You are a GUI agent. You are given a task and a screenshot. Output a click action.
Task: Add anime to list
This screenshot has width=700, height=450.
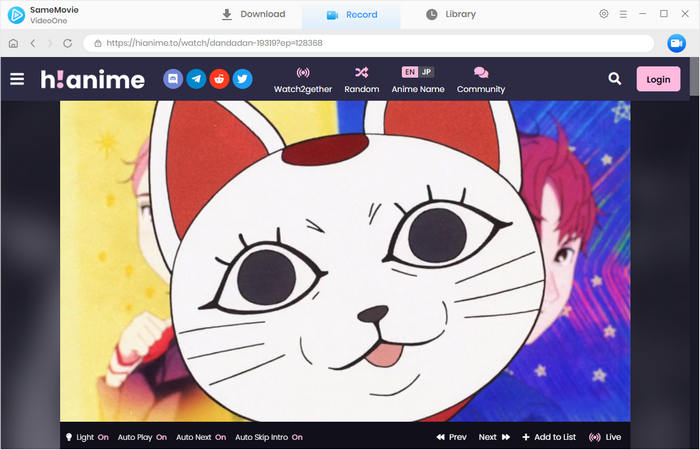549,437
